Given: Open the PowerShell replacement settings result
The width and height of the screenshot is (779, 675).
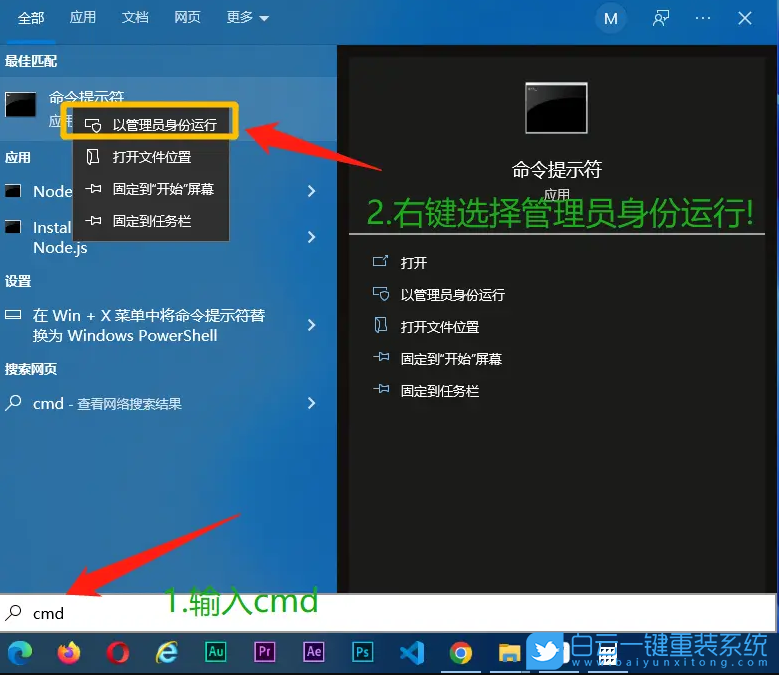Looking at the screenshot, I should 149,325.
